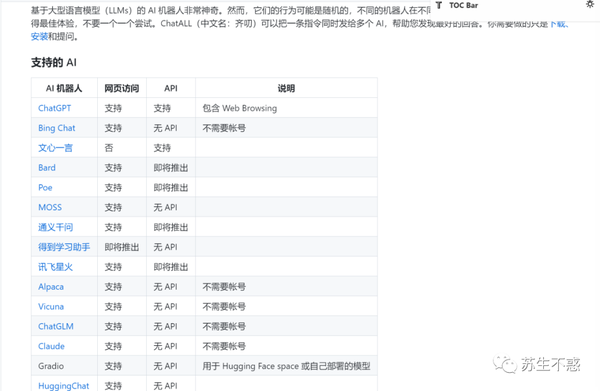Open the 通义千问 link
Viewport: 600px width, 391px height.
(x=55, y=227)
